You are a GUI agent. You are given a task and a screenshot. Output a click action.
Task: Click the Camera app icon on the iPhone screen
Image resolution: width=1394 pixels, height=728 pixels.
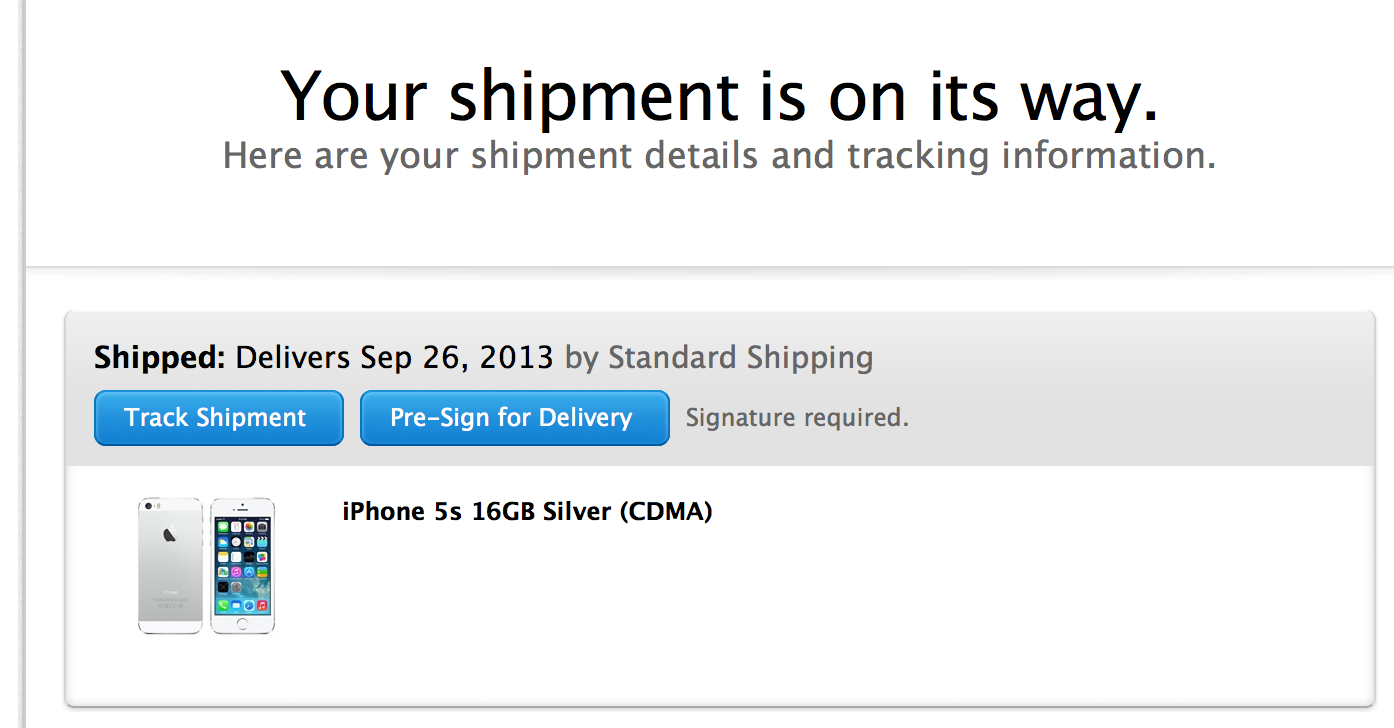tap(263, 526)
